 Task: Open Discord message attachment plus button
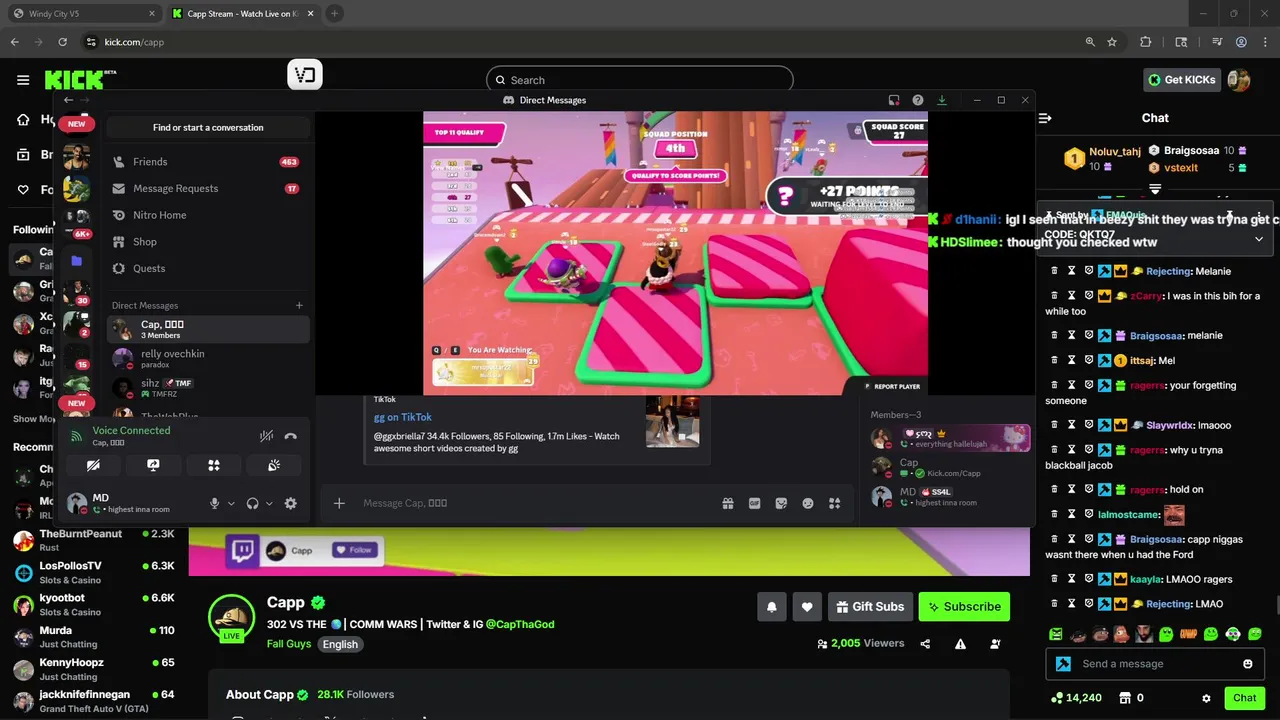(x=339, y=503)
